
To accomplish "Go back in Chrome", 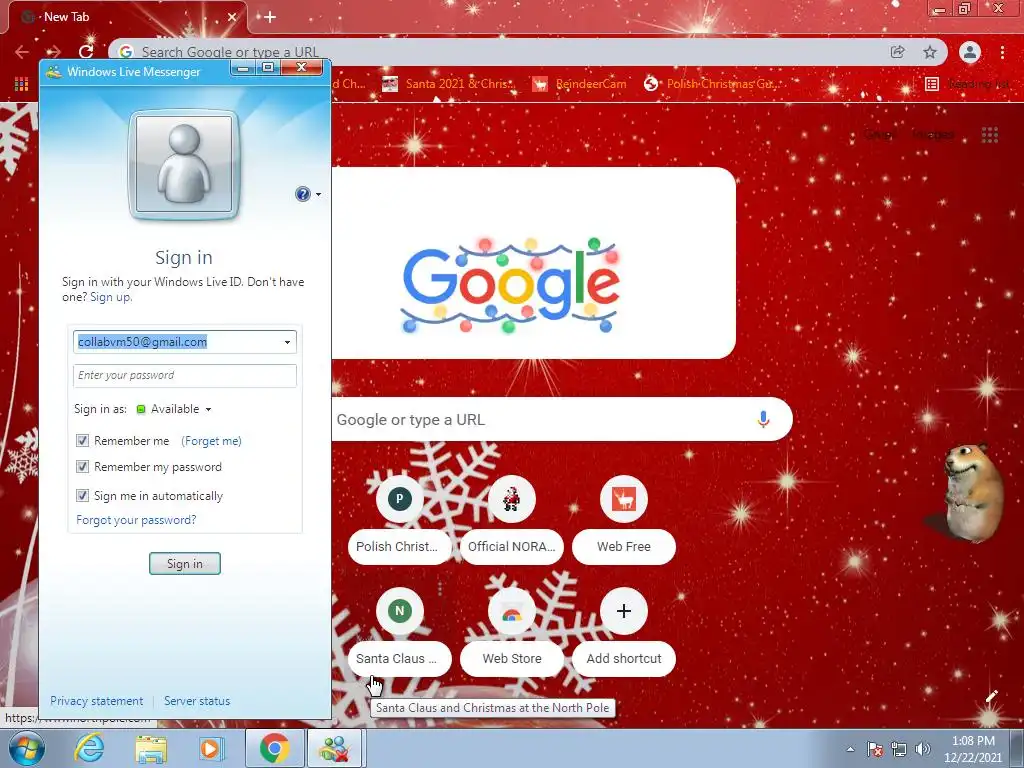I will tap(22, 52).
